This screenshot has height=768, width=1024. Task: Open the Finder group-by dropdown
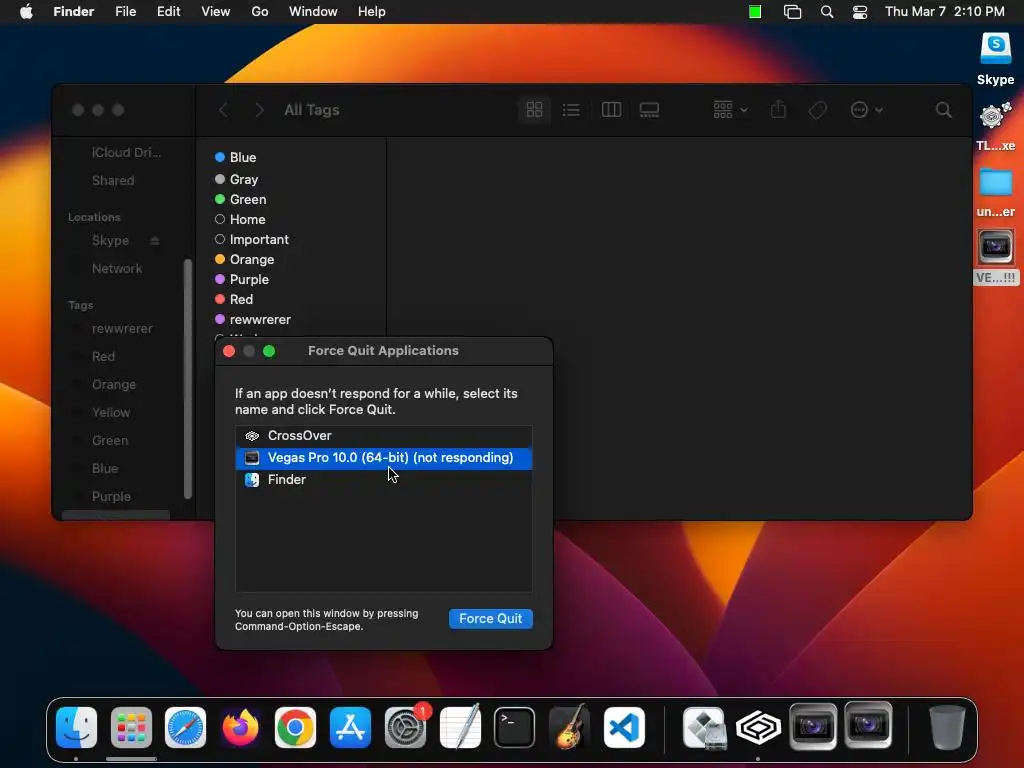[730, 110]
